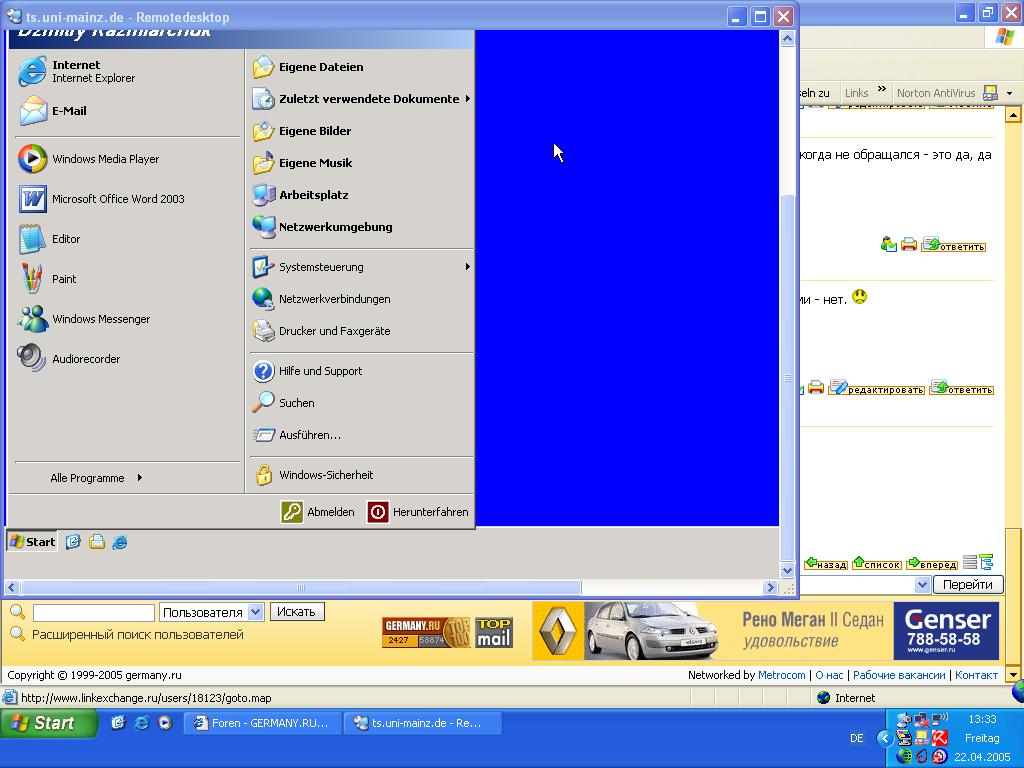Click the вперёд button
1024x768 pixels.
932,564
